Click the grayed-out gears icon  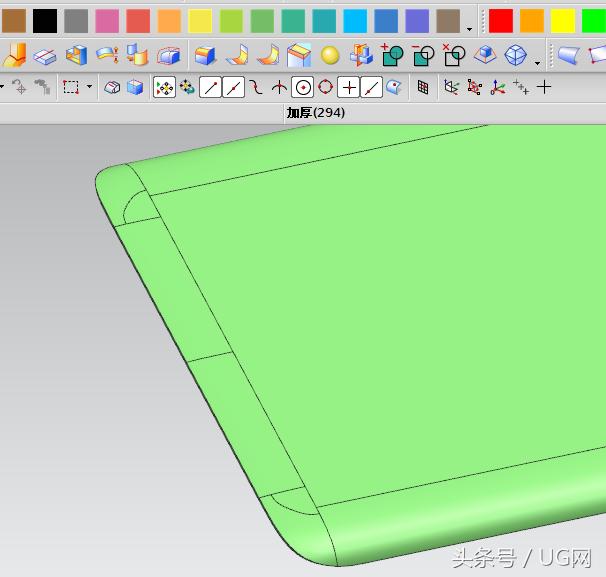(43, 87)
